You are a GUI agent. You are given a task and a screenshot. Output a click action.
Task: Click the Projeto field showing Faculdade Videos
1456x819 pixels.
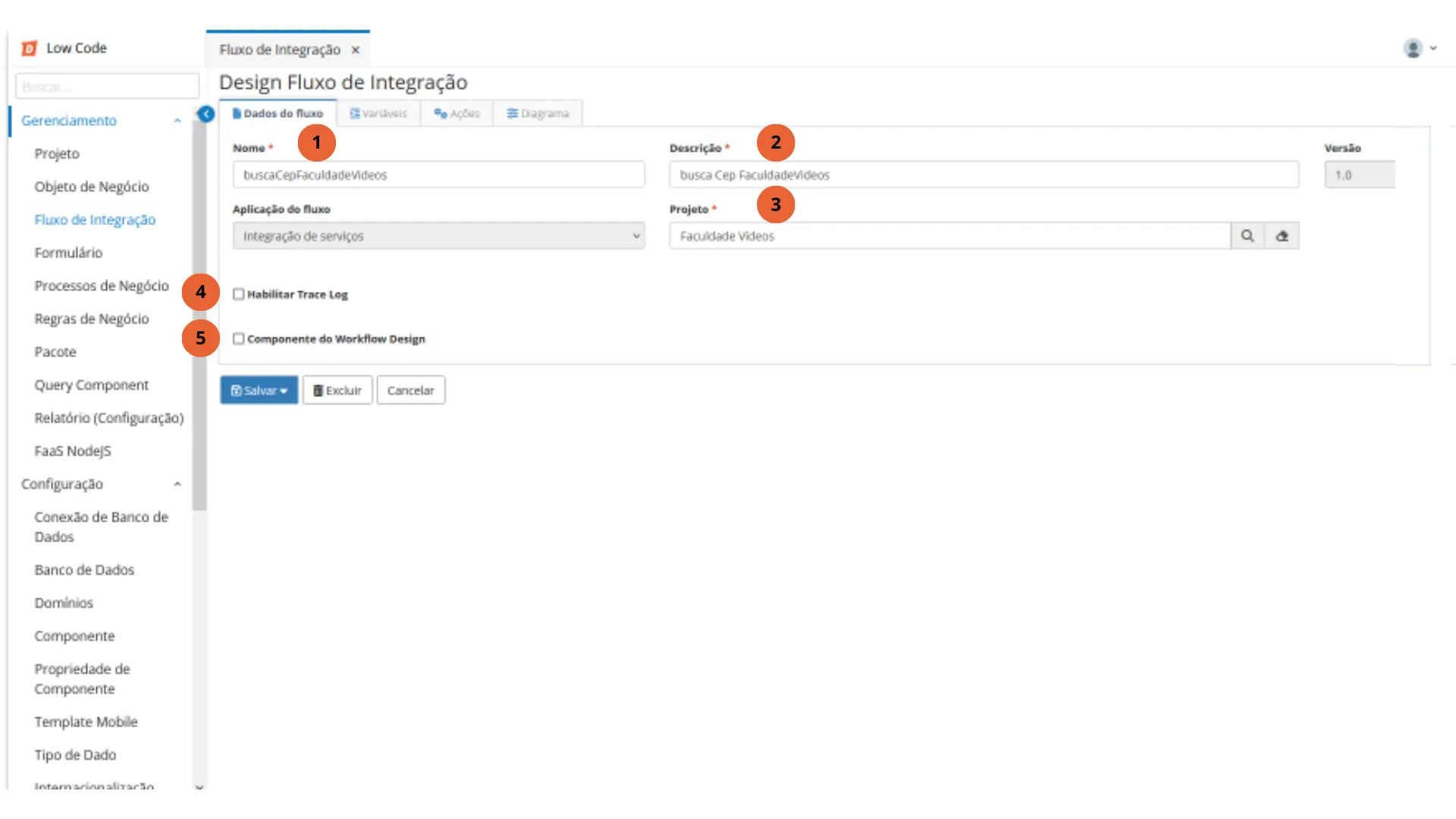[949, 236]
